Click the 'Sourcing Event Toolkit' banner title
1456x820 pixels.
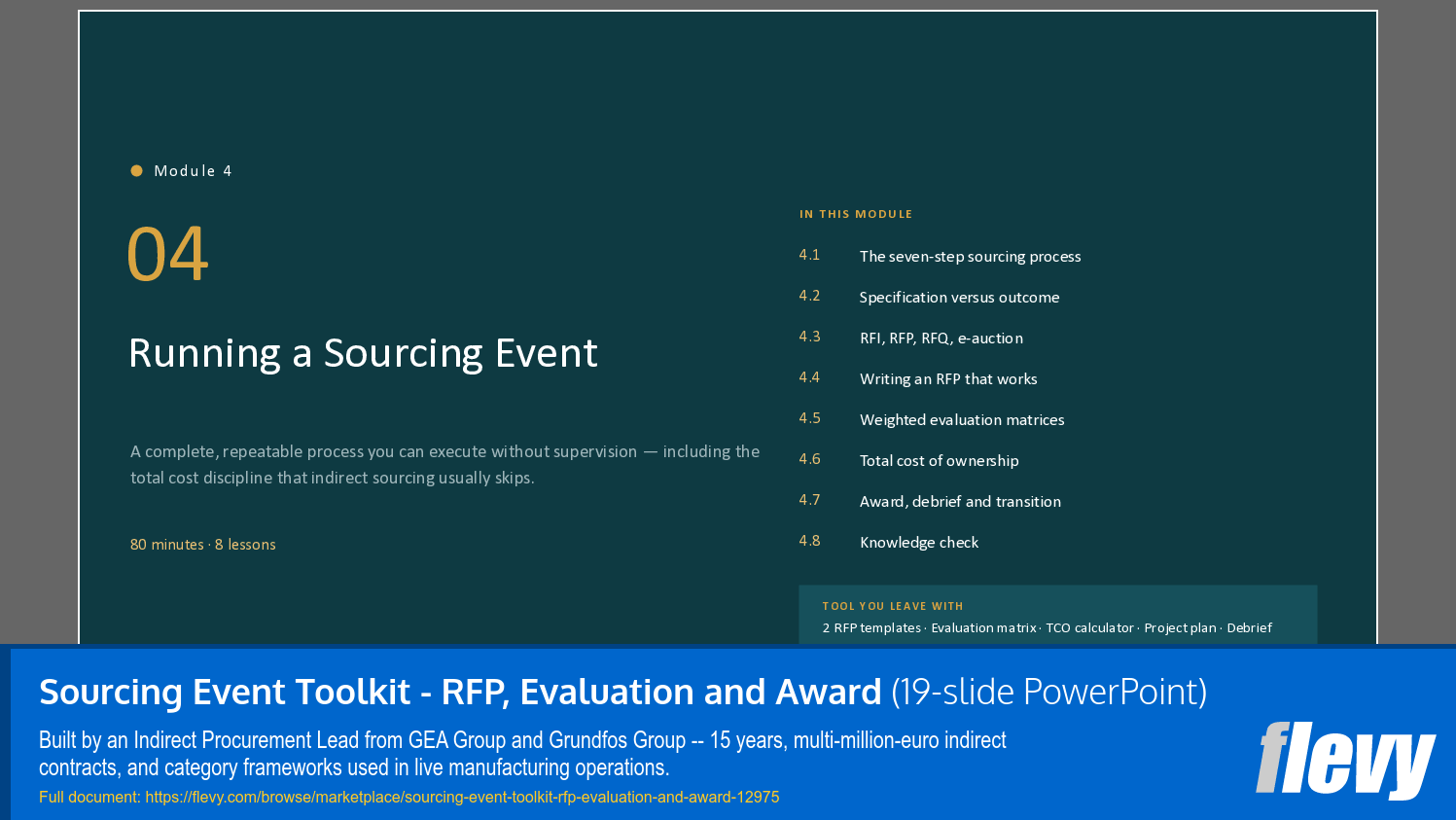(x=460, y=693)
